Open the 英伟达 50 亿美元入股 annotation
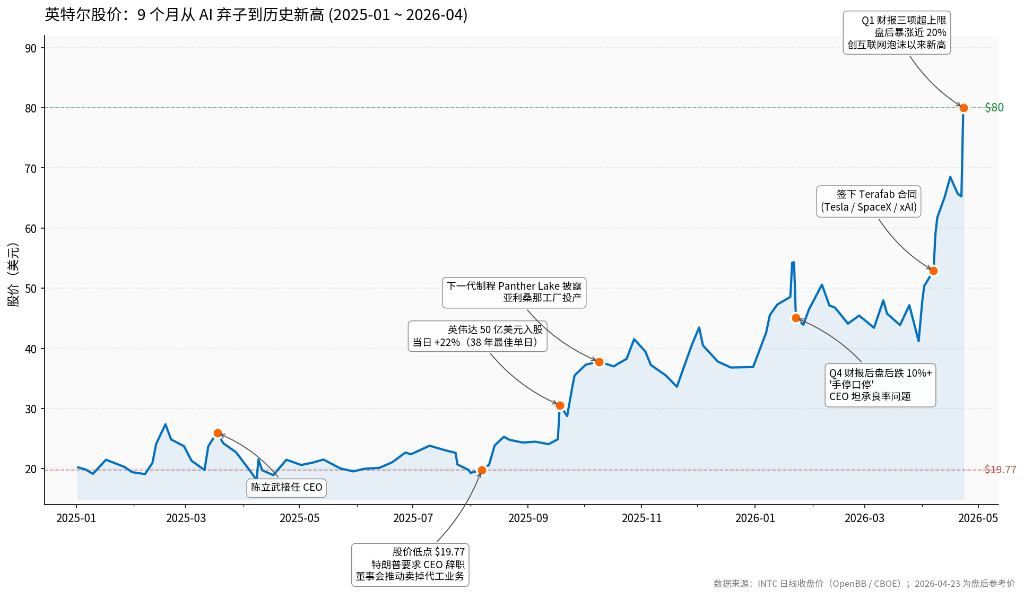The width and height of the screenshot is (1024, 596). [x=477, y=333]
